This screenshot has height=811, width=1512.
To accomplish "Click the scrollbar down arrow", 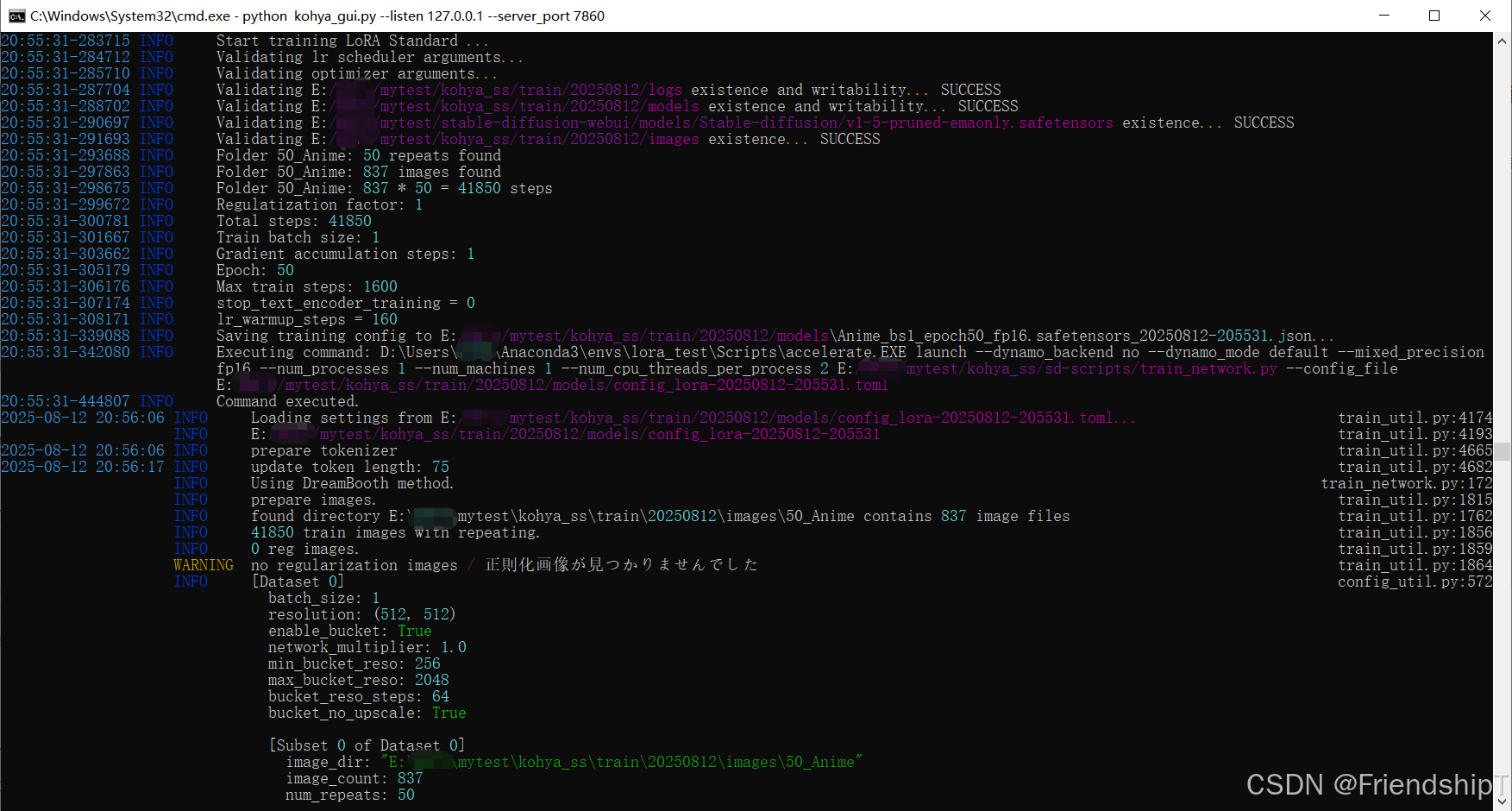I will [1502, 802].
